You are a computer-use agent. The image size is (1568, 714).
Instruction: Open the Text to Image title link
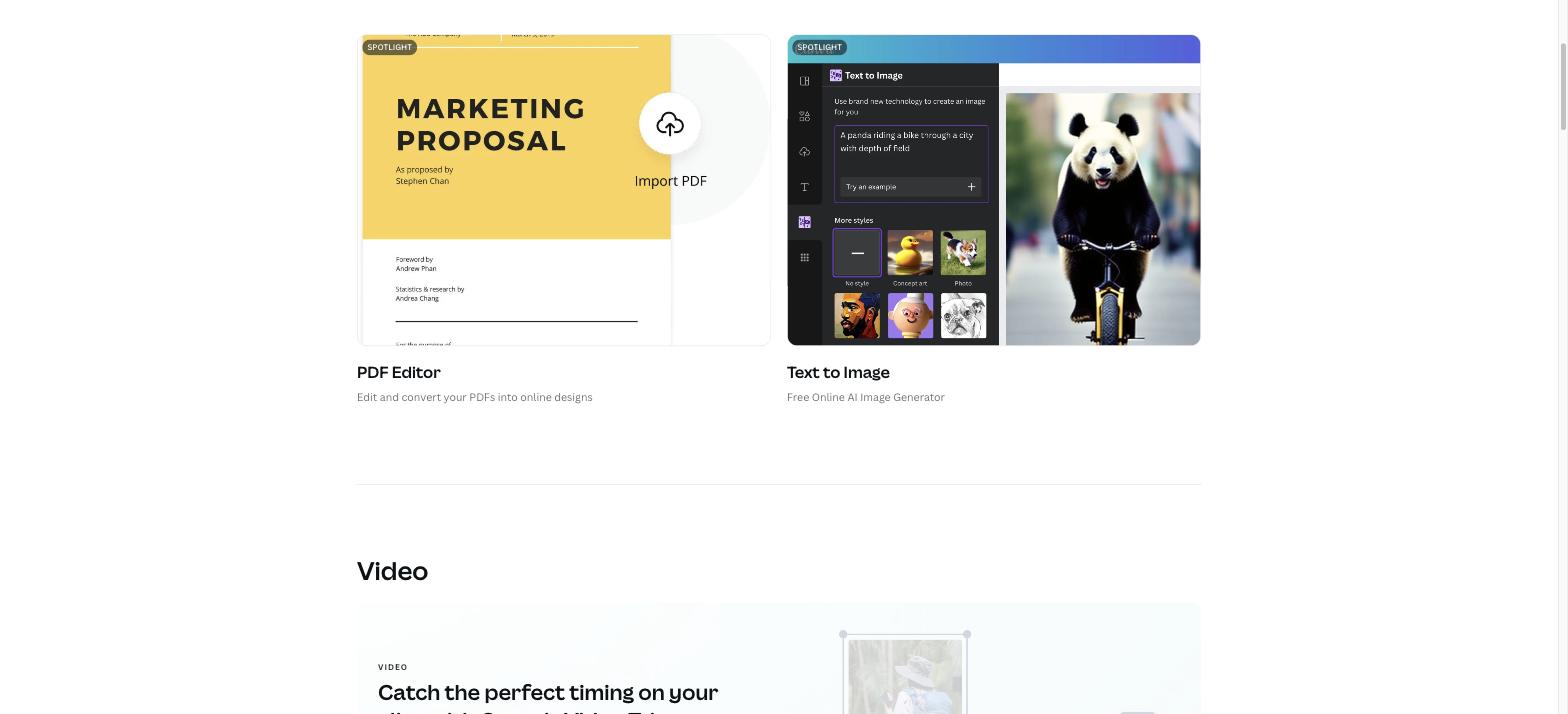pos(838,372)
